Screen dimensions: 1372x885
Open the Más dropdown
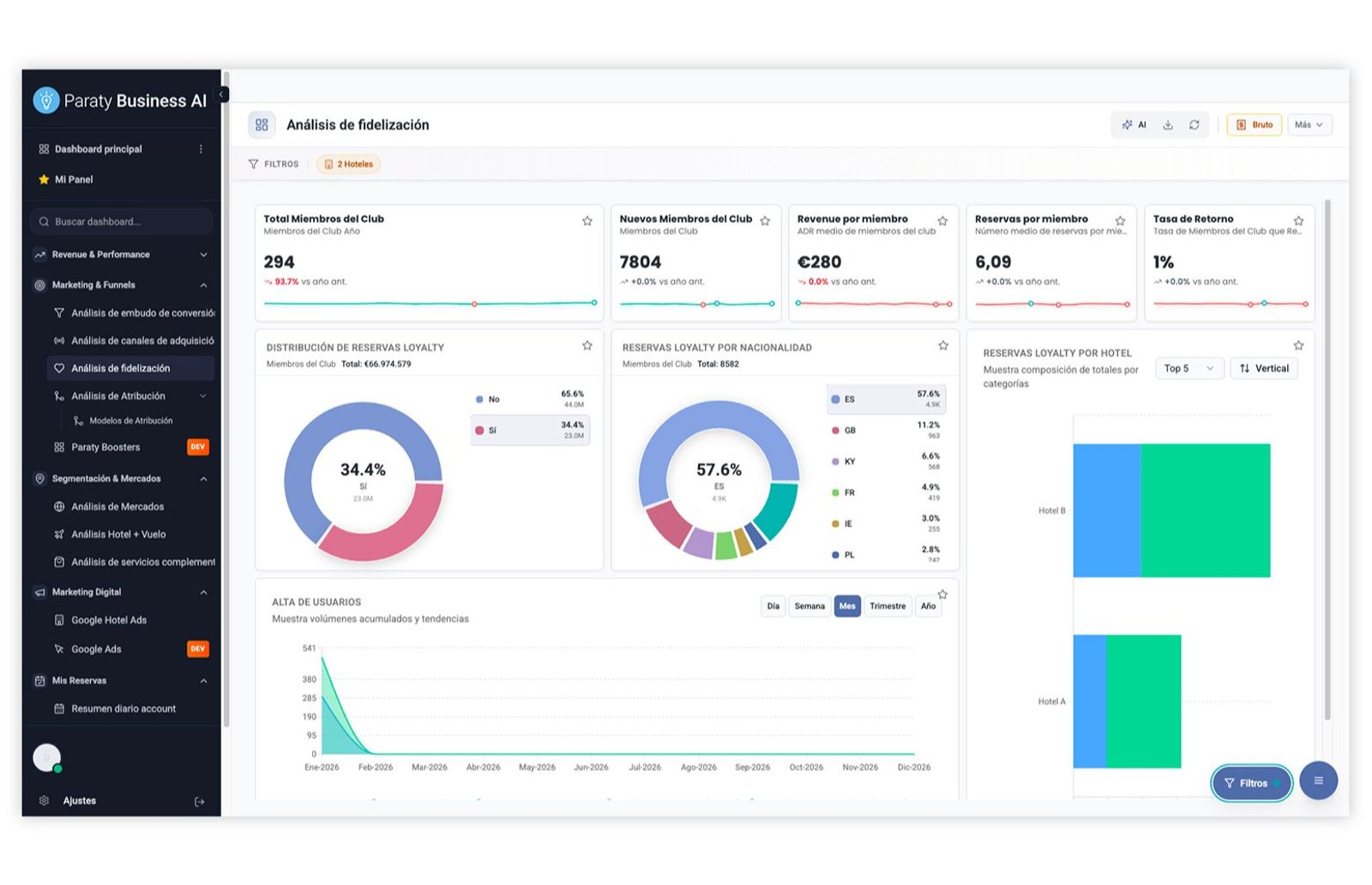(1309, 125)
